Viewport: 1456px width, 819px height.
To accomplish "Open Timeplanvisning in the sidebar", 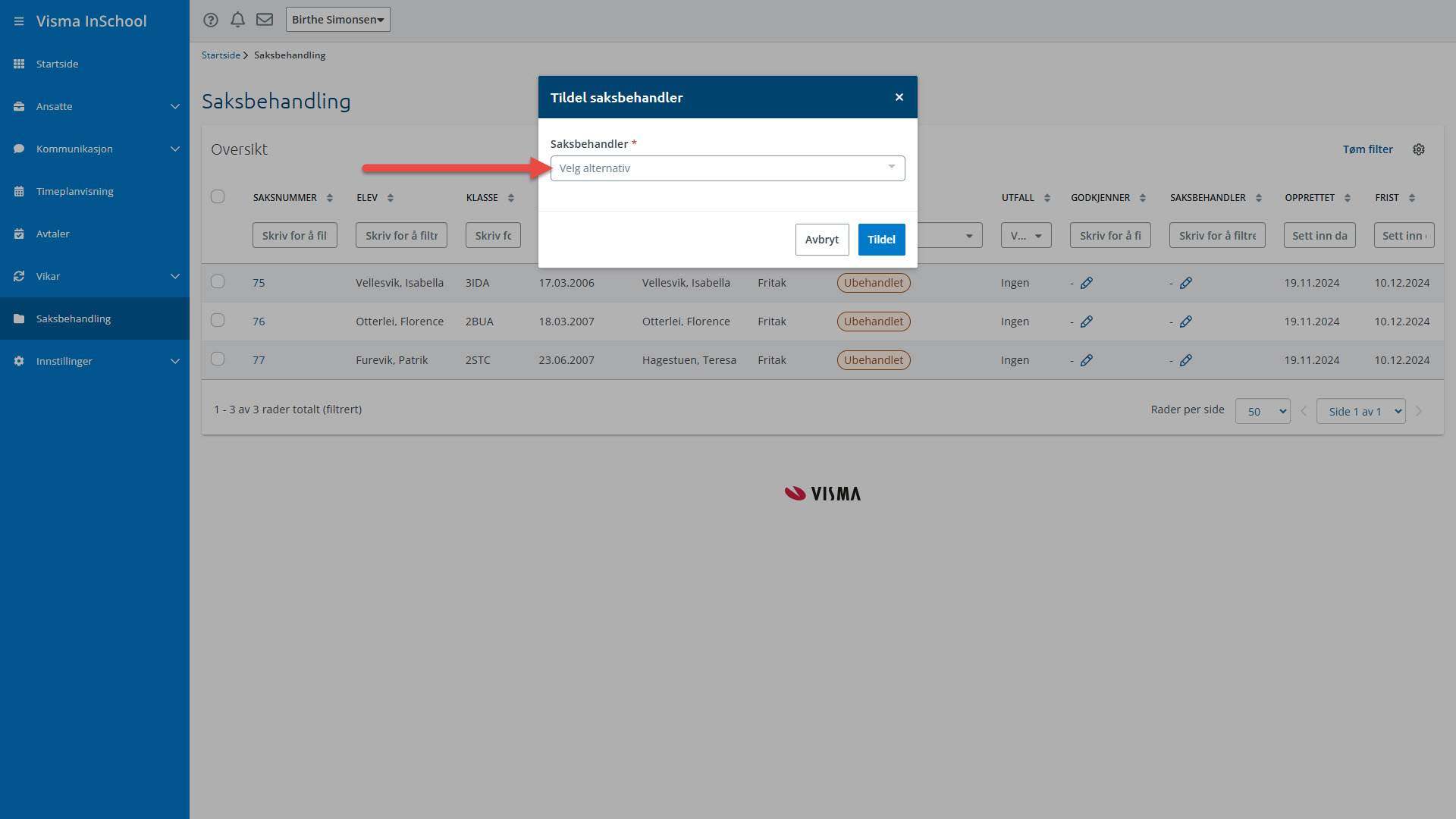I will (74, 191).
